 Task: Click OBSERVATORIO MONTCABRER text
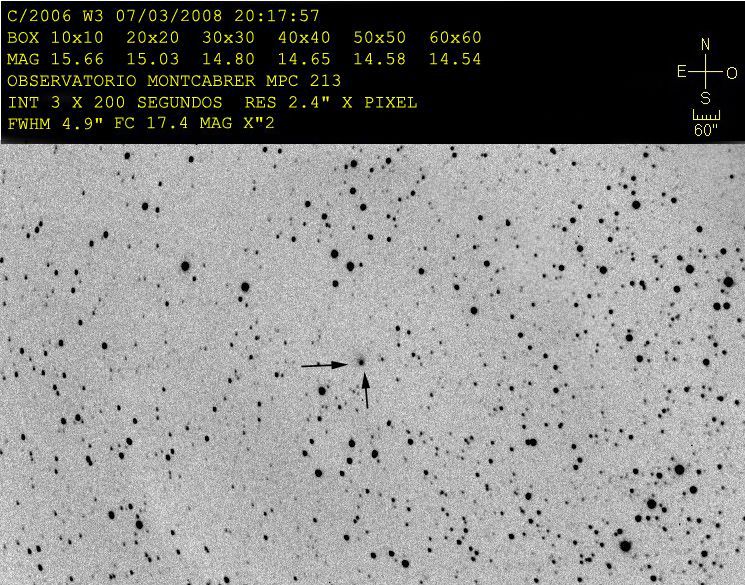(131, 81)
